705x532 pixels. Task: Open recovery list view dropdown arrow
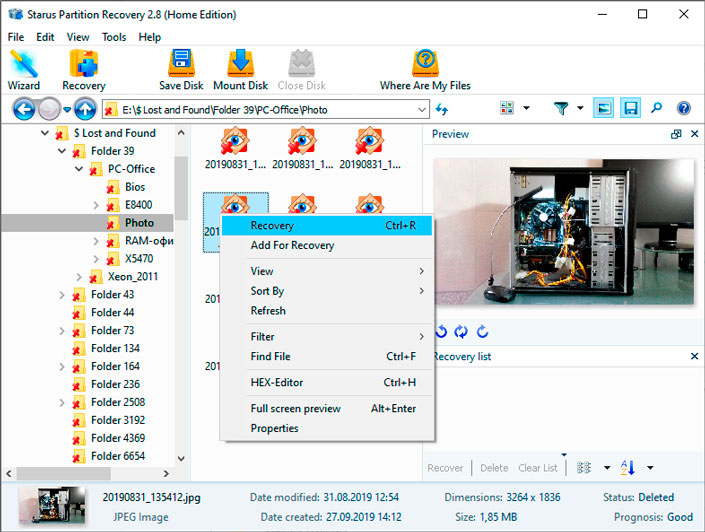607,468
